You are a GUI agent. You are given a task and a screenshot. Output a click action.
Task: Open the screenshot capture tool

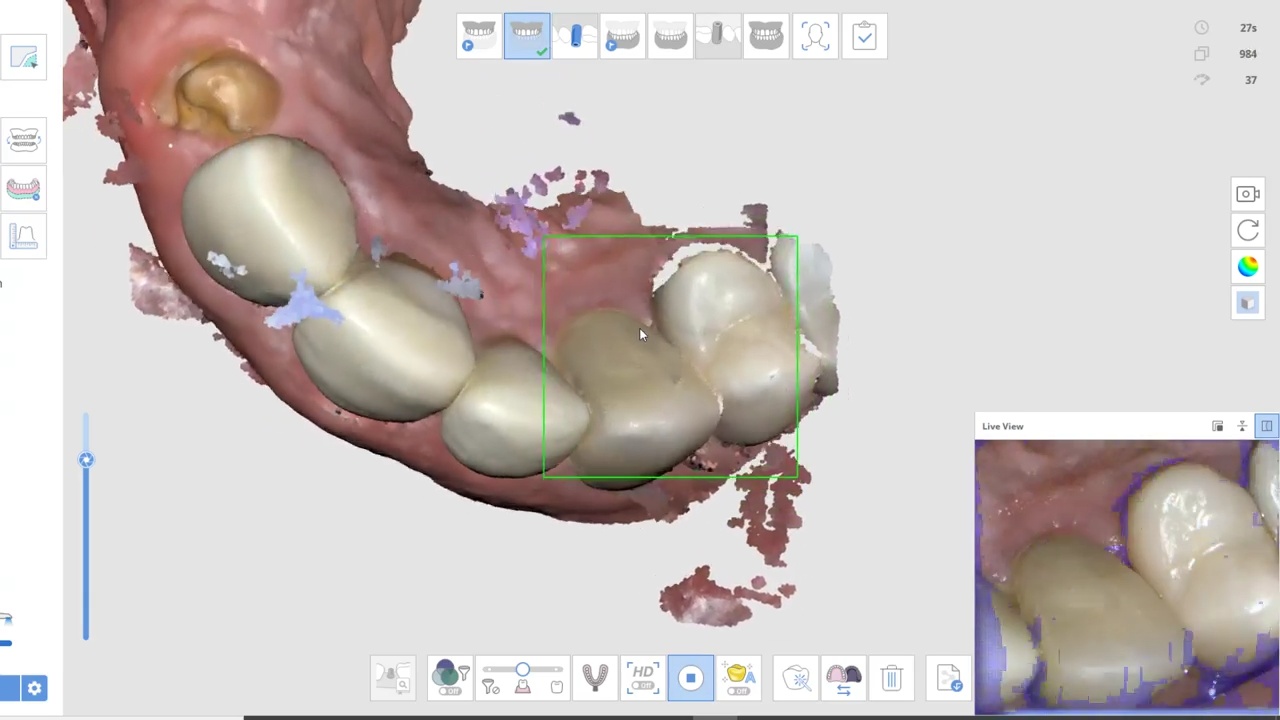(1248, 194)
